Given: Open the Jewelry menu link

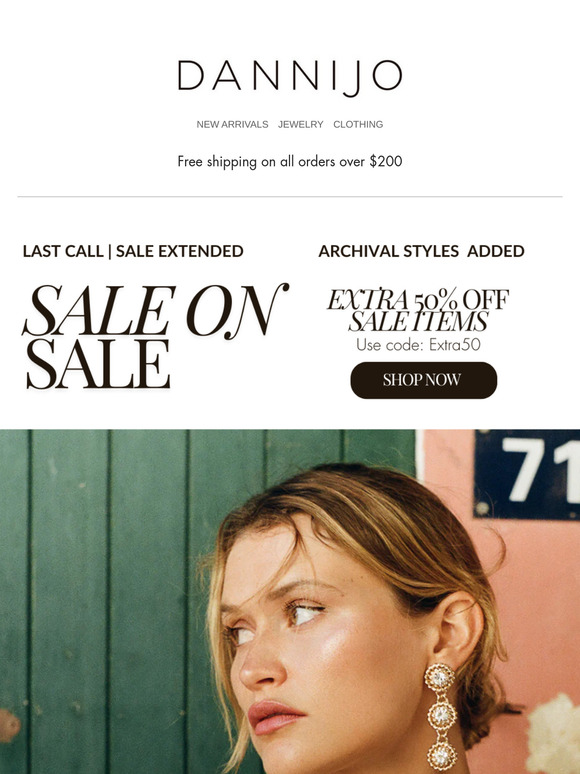Looking at the screenshot, I should pos(301,124).
